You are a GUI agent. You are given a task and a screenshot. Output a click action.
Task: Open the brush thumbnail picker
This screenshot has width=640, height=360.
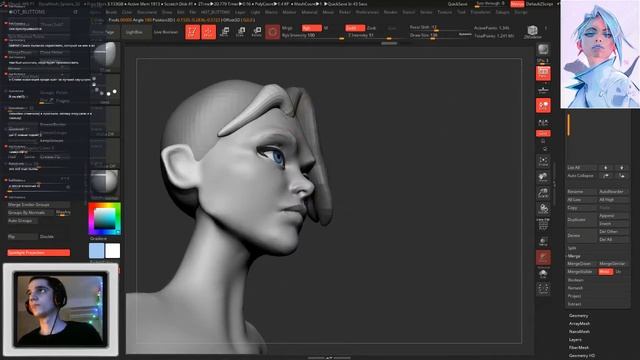(x=105, y=56)
